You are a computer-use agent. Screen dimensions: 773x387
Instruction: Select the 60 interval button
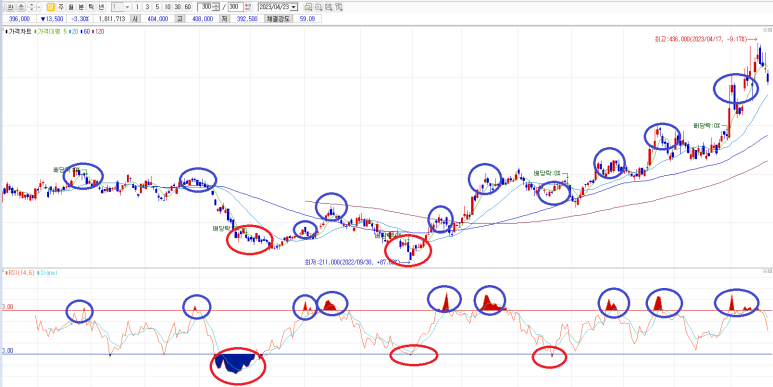(x=188, y=7)
